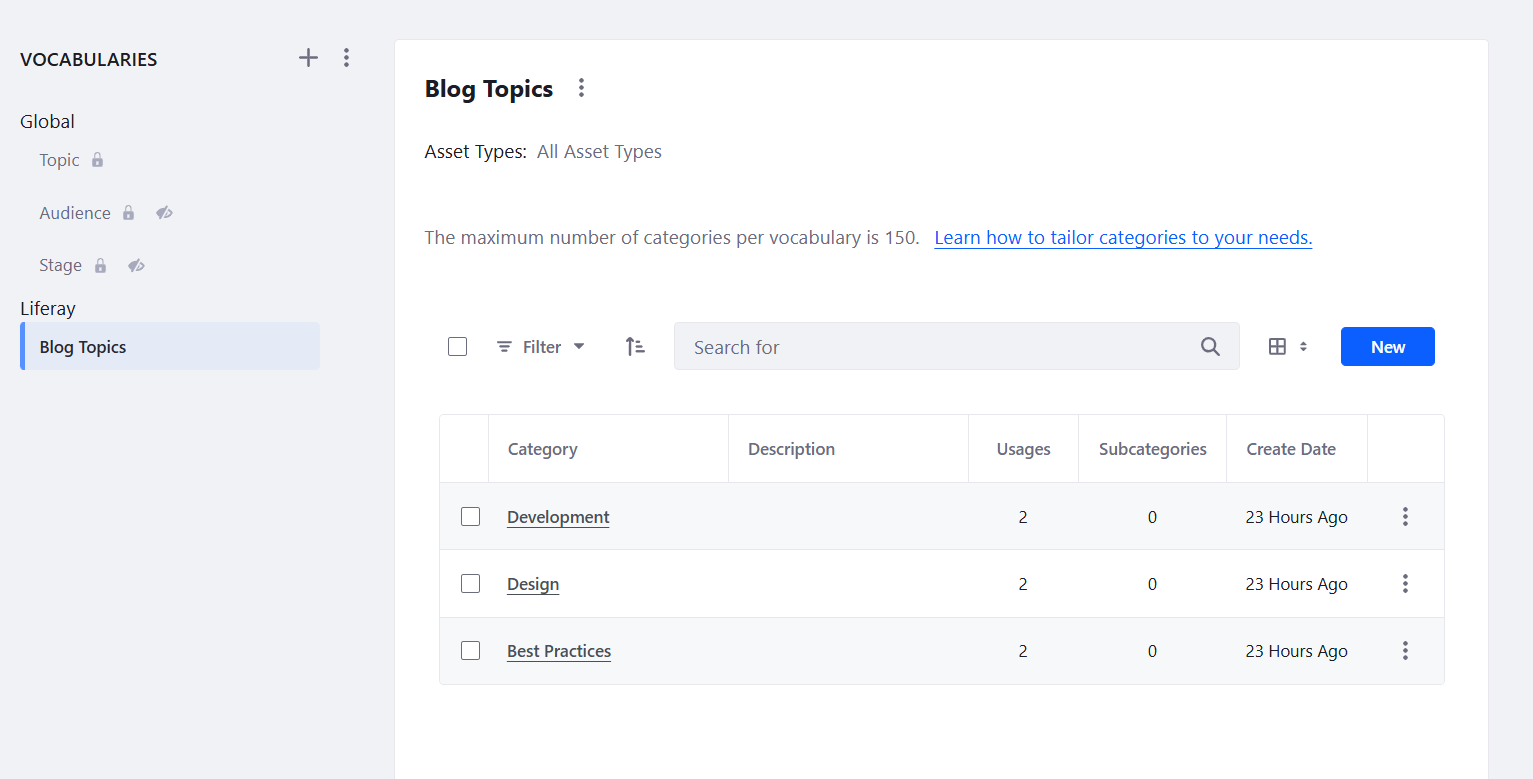Click Global group label in sidebar
The height and width of the screenshot is (779, 1533).
[x=47, y=121]
